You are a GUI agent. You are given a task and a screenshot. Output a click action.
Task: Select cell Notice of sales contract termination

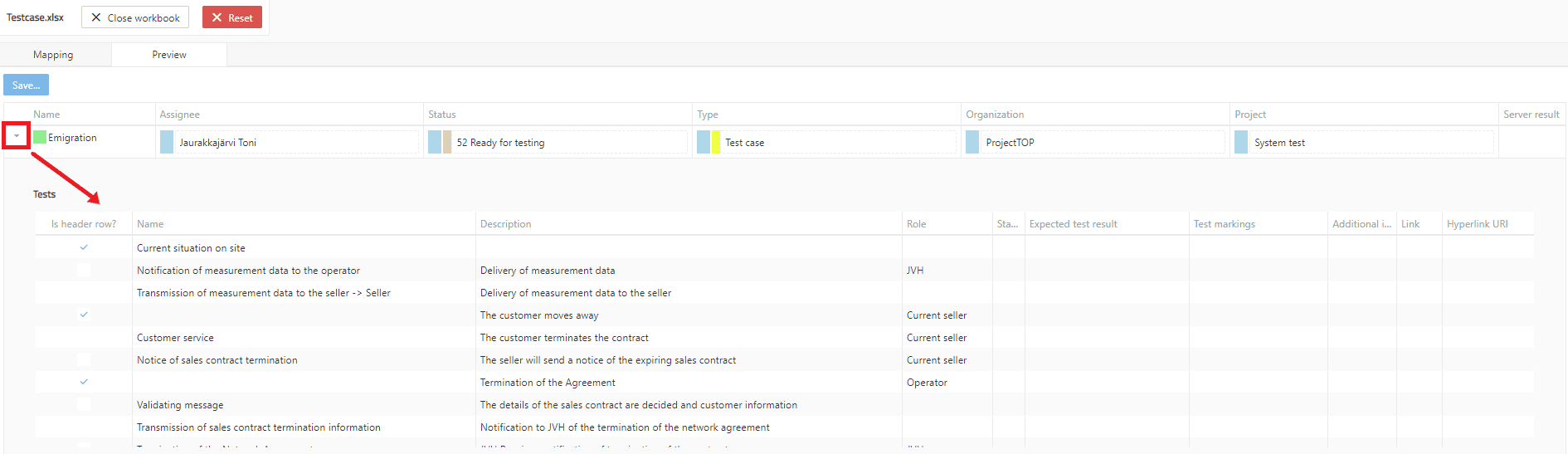point(304,359)
